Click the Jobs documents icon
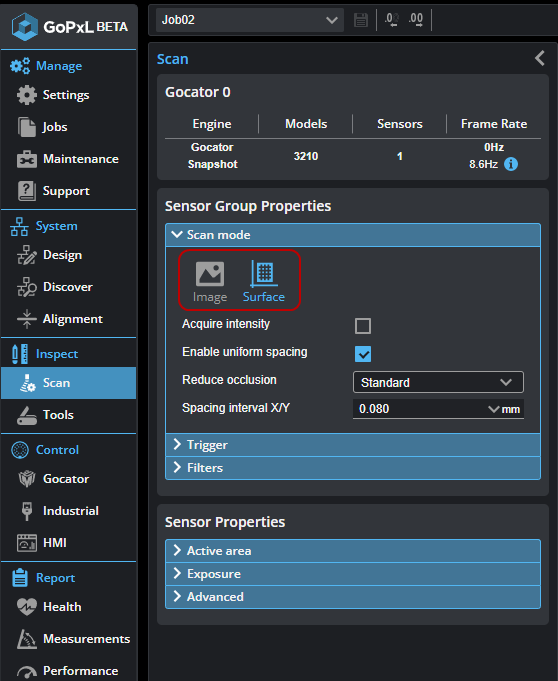558x681 pixels. 26,127
